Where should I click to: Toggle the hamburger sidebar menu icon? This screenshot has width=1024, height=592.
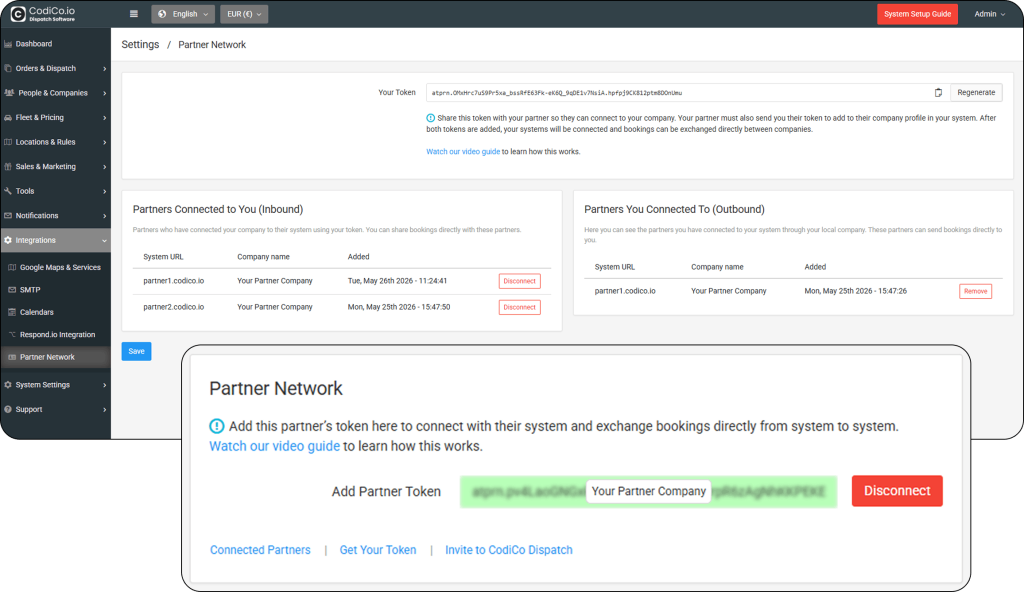tap(134, 14)
